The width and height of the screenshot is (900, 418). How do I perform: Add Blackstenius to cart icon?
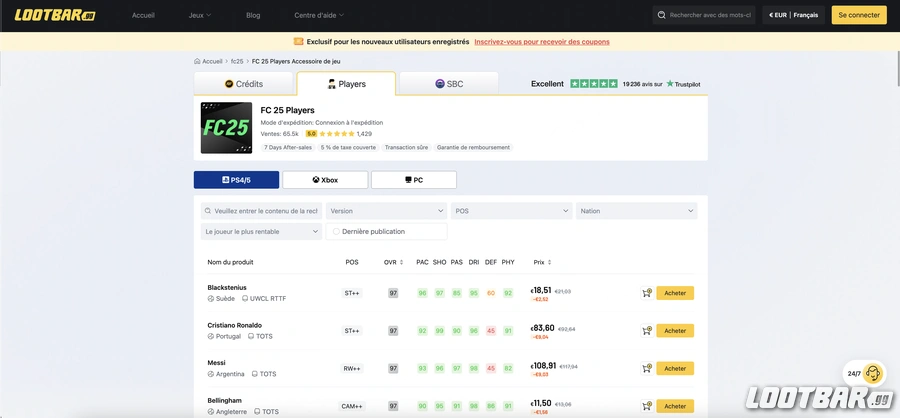[x=647, y=293]
